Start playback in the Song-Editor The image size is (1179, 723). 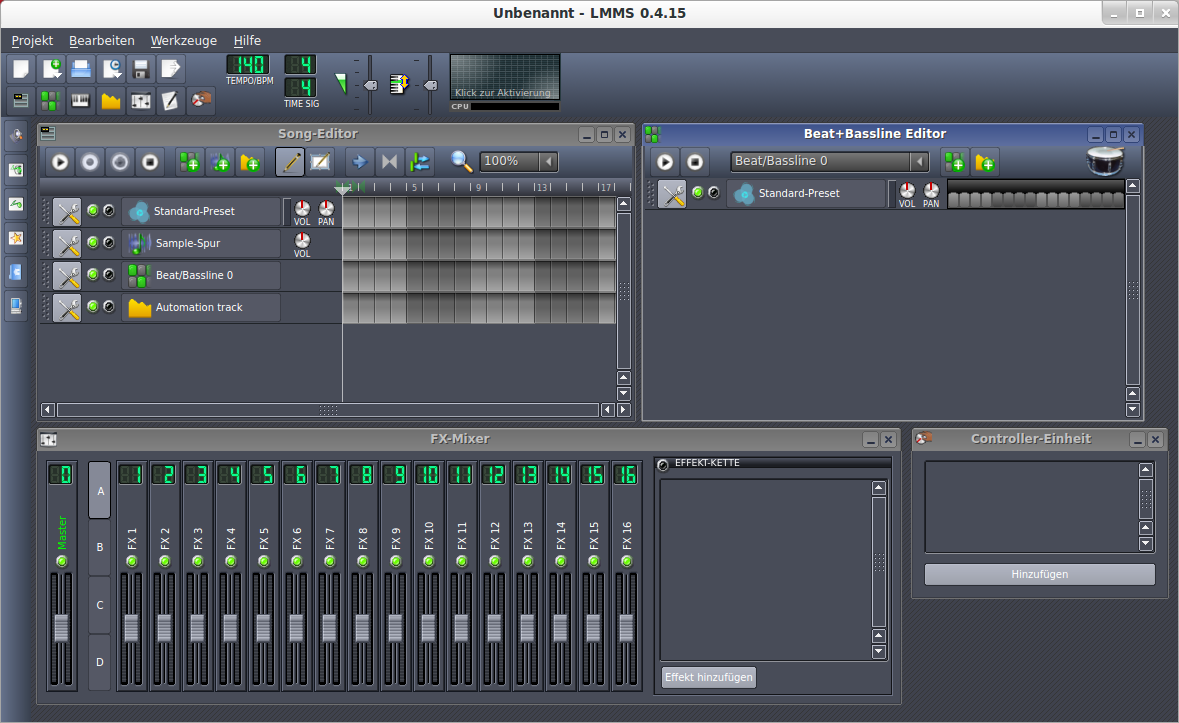(58, 161)
